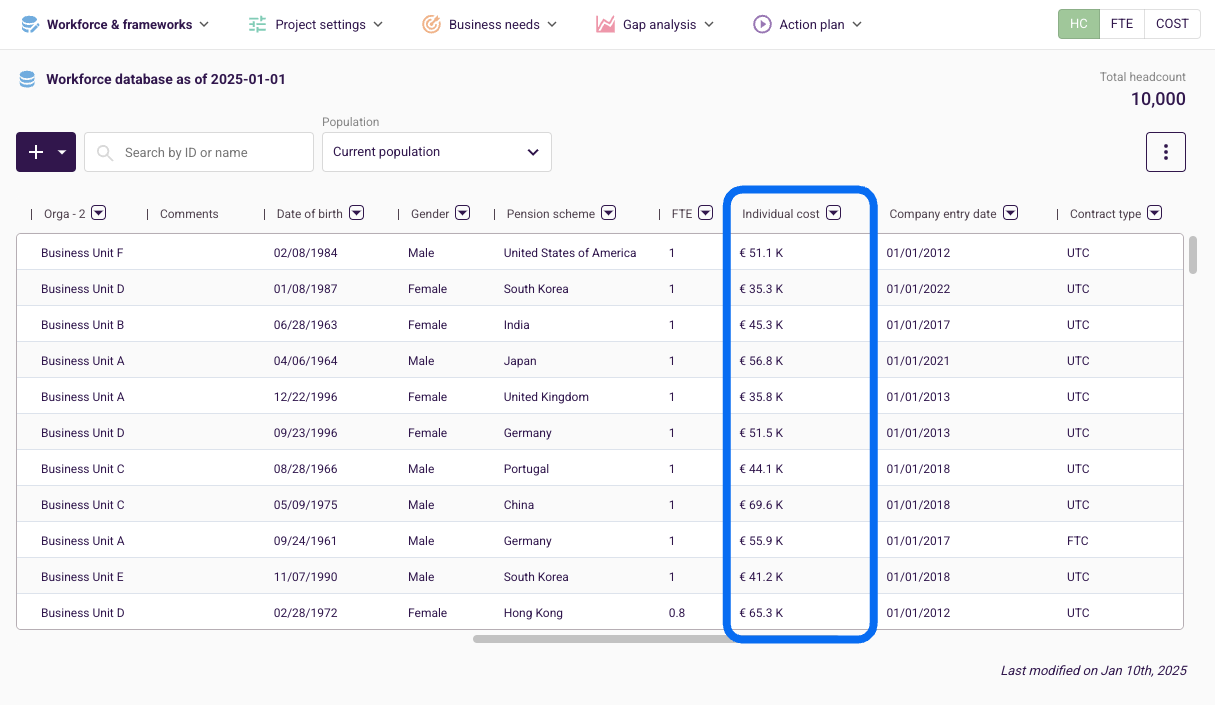This screenshot has width=1215, height=705.
Task: Click the magnifier search icon
Action: point(105,153)
